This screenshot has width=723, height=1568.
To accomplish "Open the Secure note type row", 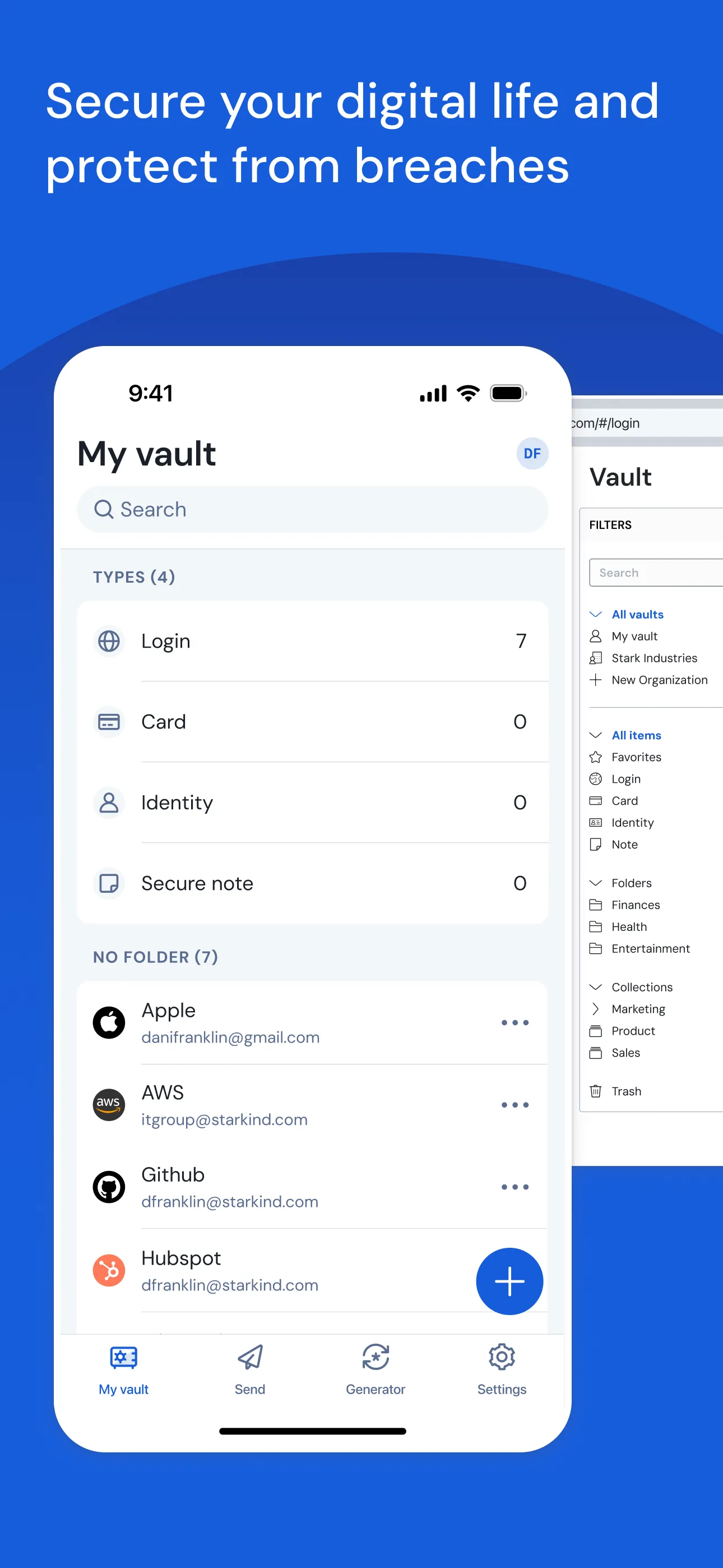I will click(x=312, y=883).
